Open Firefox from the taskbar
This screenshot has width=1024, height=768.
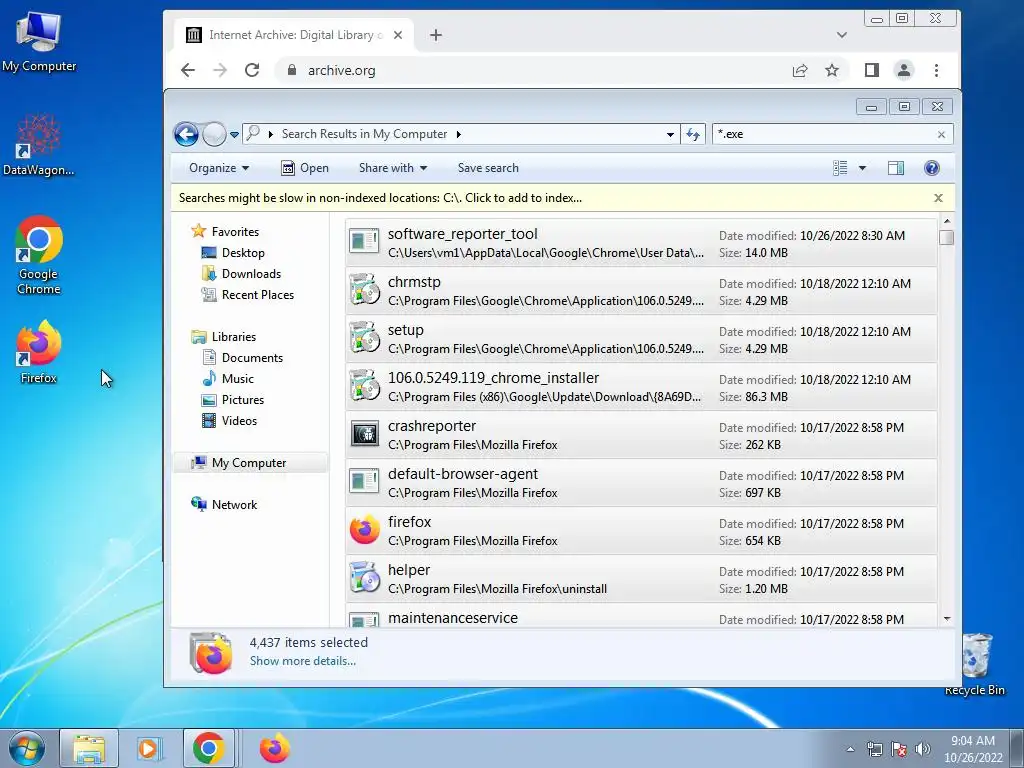click(x=274, y=748)
